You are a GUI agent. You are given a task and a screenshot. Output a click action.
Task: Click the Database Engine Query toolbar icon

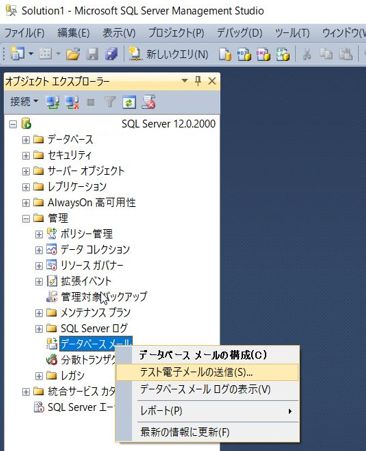click(x=225, y=54)
